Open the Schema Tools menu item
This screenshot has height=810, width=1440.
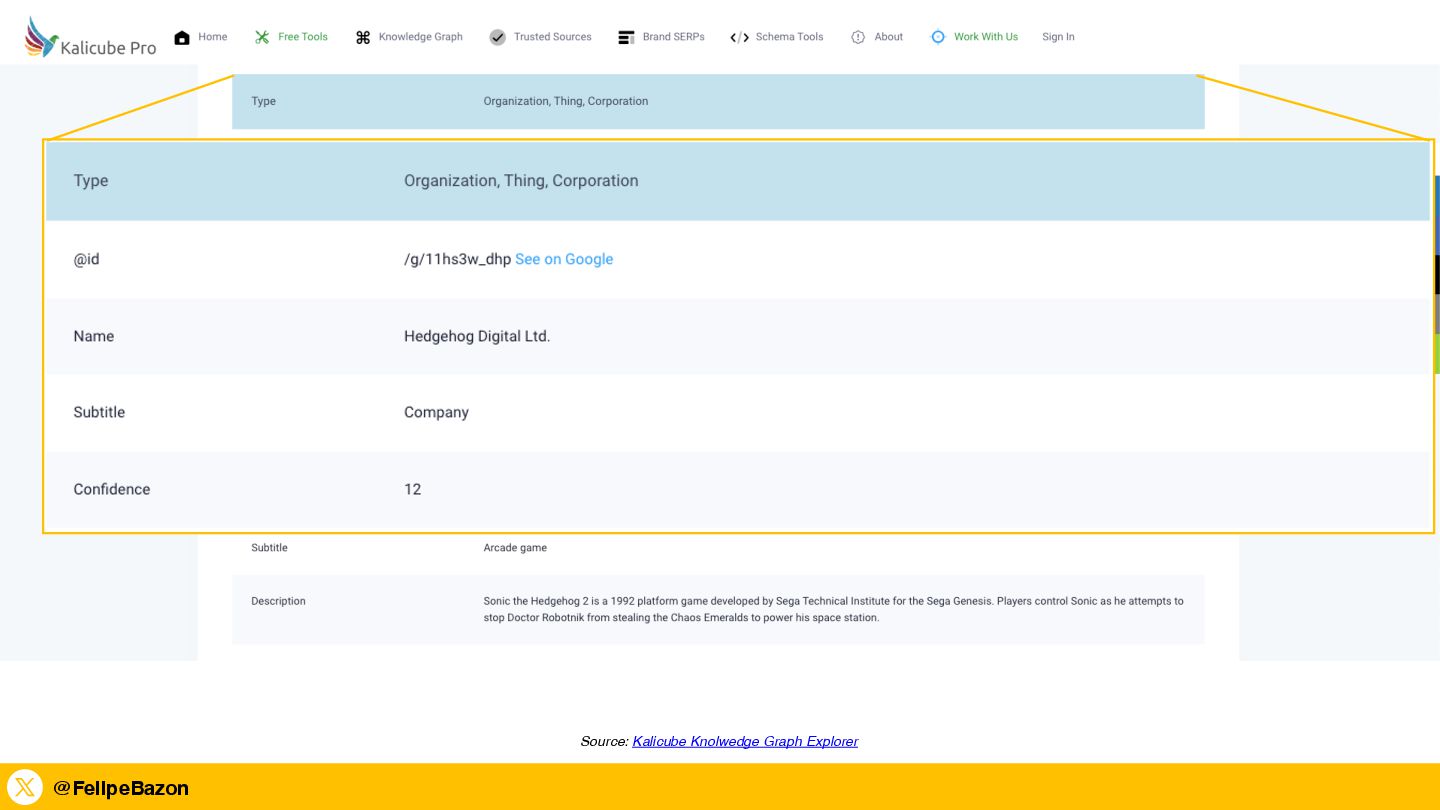point(790,37)
